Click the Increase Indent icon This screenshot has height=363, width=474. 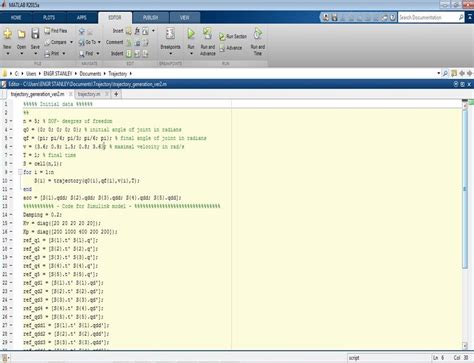137,53
